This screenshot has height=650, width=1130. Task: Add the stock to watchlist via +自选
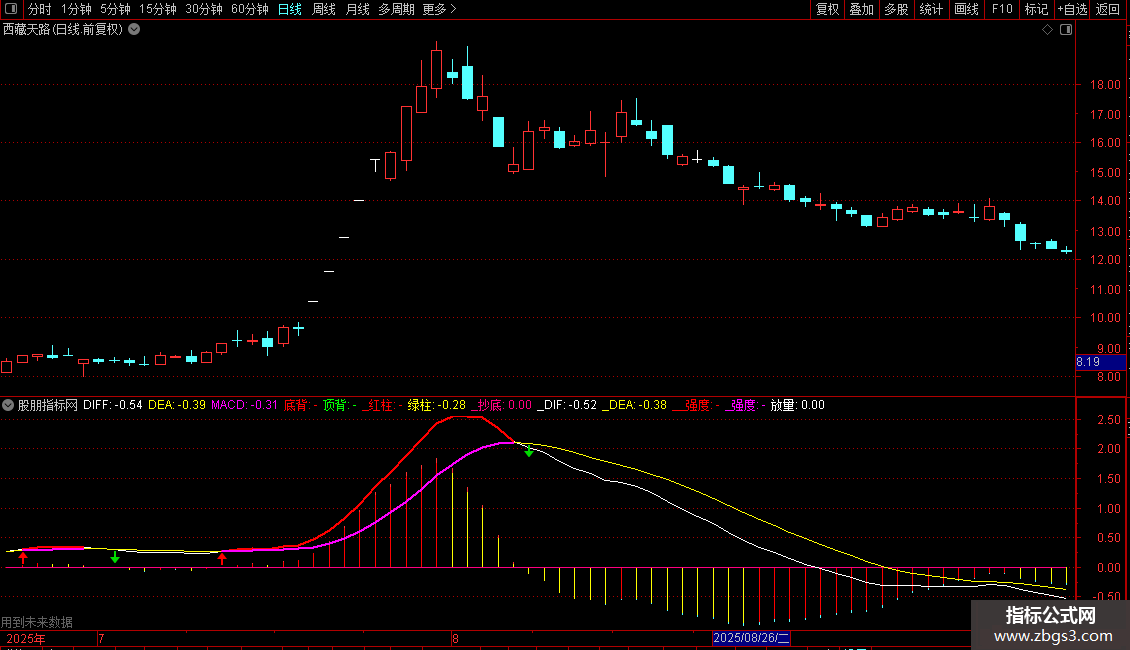coord(1072,9)
